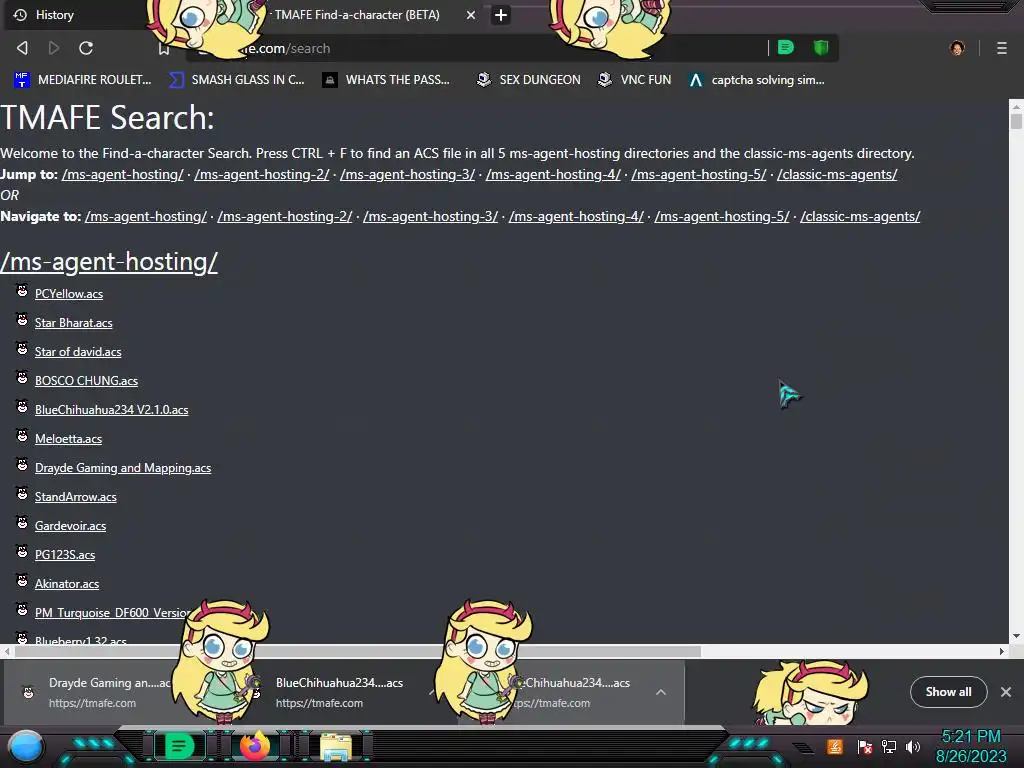Open Firefox from the taskbar

tap(255, 745)
